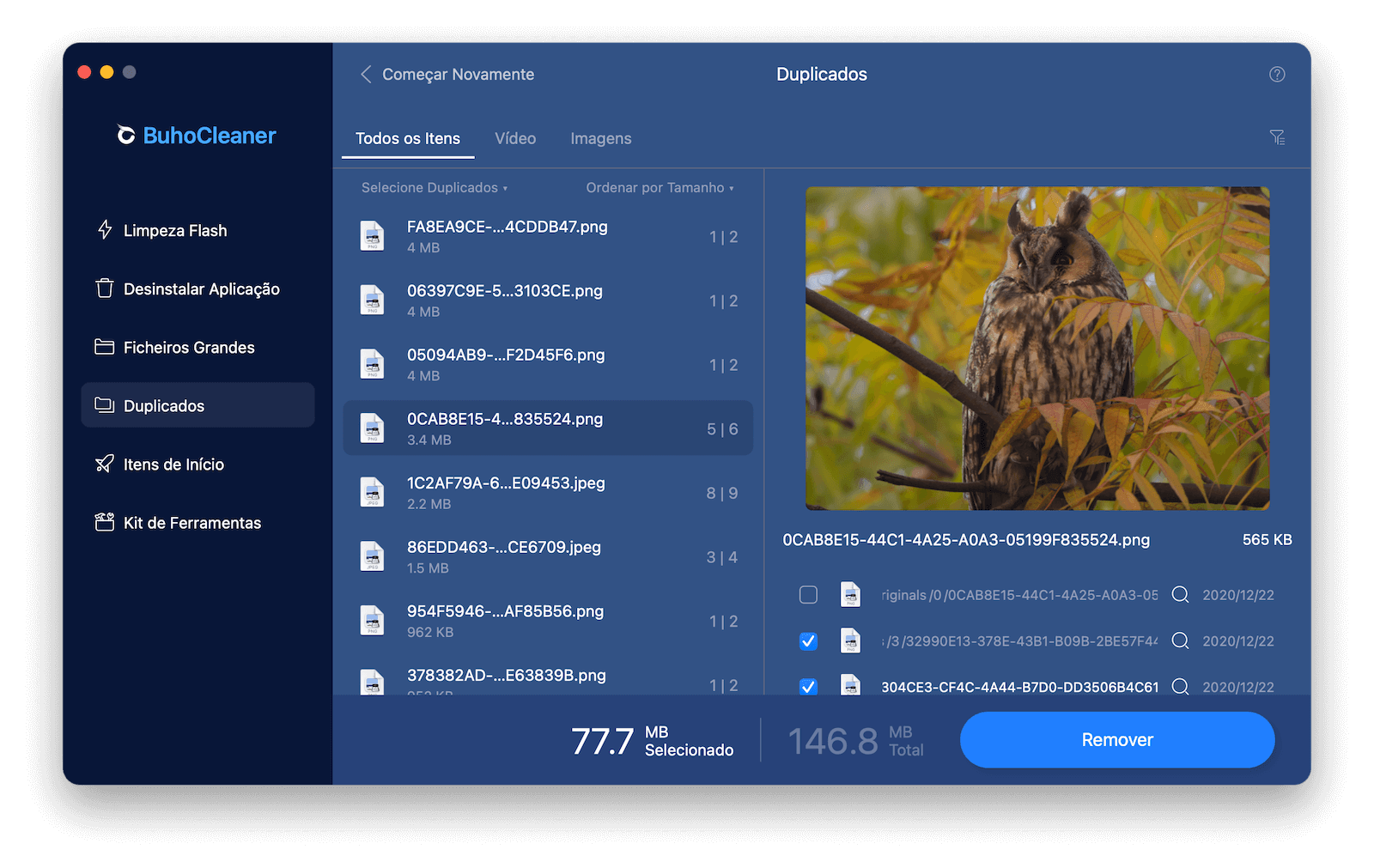This screenshot has width=1374, height=868.
Task: Click the 2020/12/22 date on riginals/0 row
Action: [x=1238, y=595]
